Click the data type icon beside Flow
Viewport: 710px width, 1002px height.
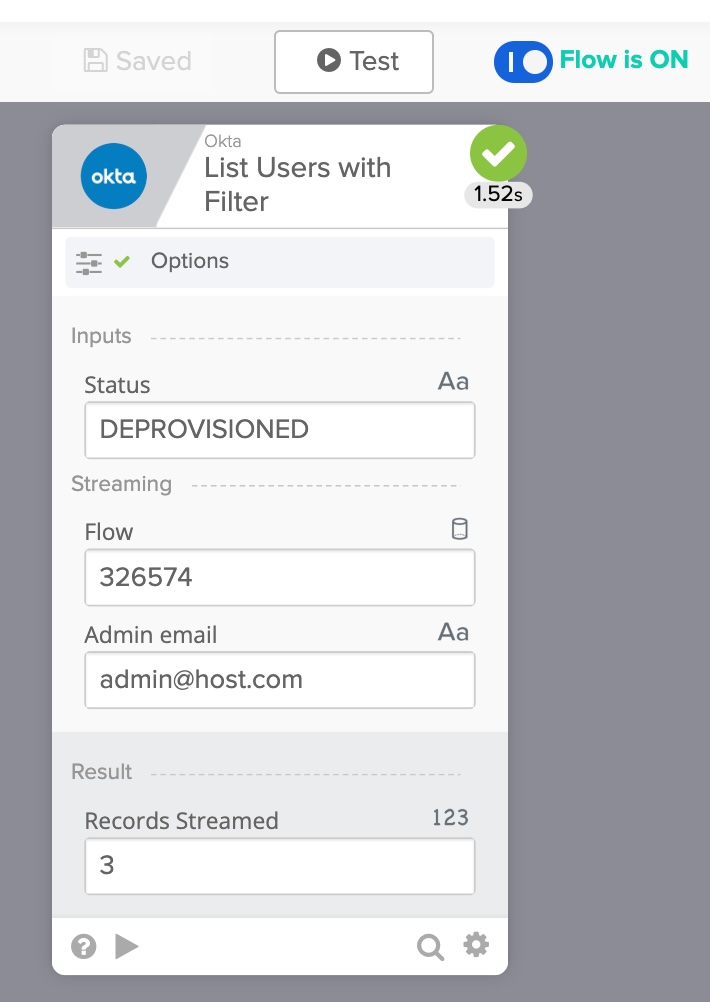(x=459, y=528)
